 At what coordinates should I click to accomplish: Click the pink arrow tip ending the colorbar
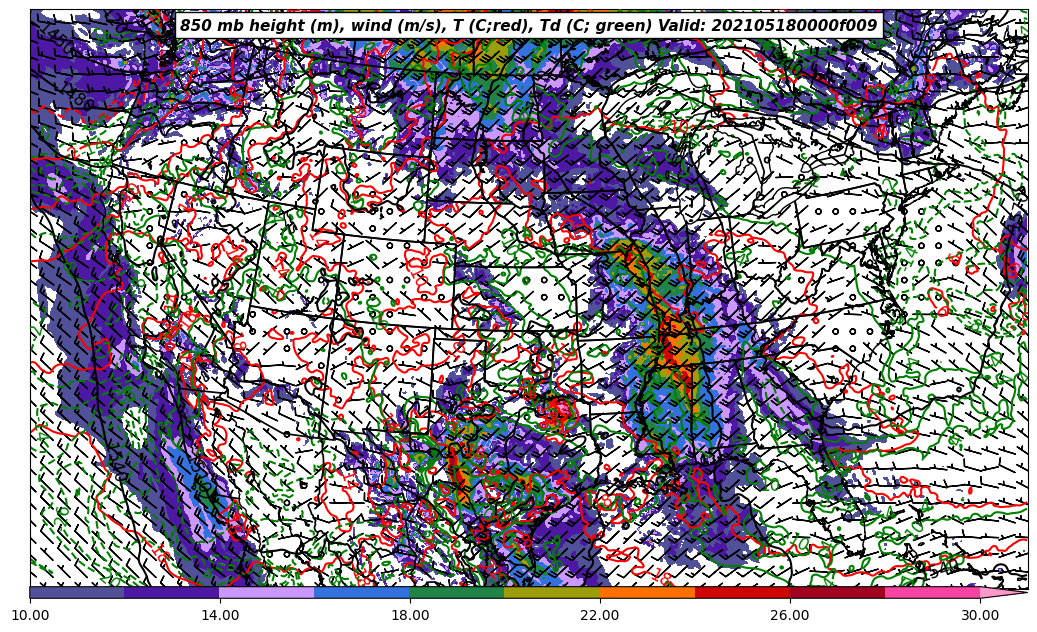(1003, 592)
